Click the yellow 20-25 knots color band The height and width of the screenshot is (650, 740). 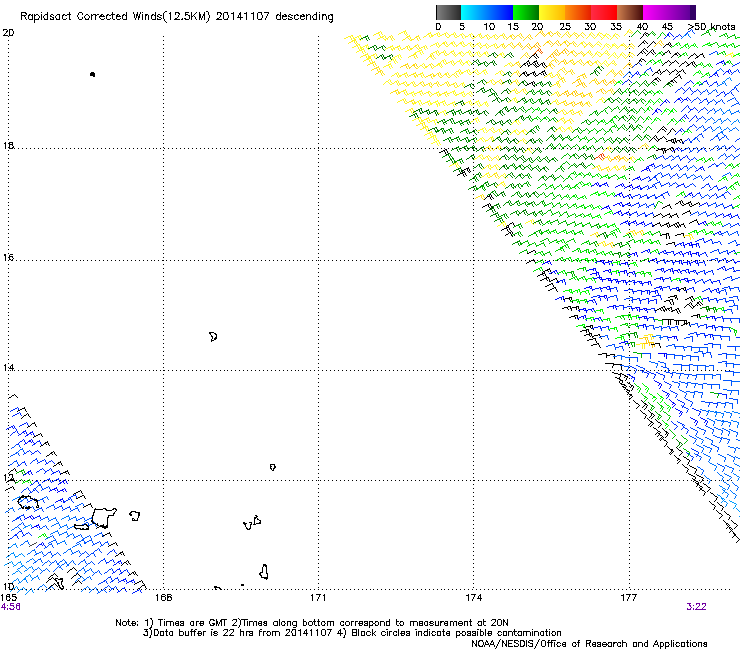click(x=552, y=12)
